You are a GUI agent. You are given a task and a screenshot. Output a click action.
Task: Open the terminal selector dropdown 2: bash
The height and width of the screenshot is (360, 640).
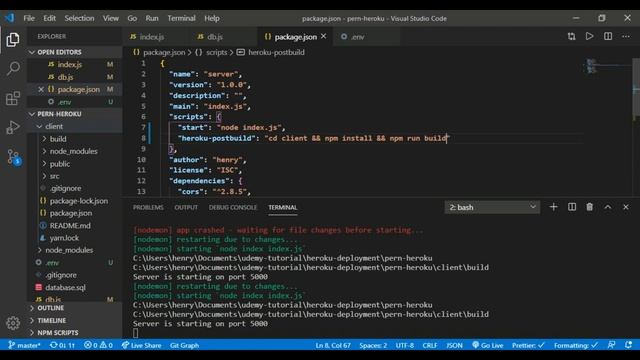(492, 207)
